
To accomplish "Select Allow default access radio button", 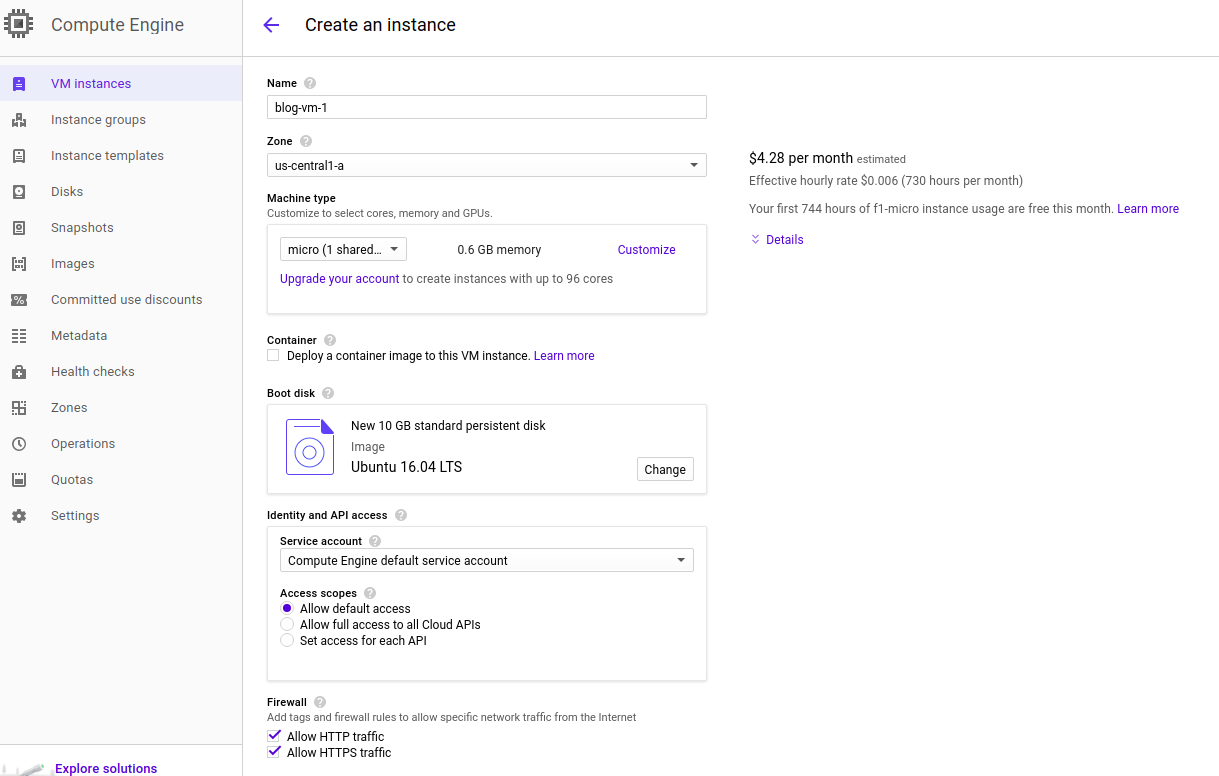I will (287, 608).
